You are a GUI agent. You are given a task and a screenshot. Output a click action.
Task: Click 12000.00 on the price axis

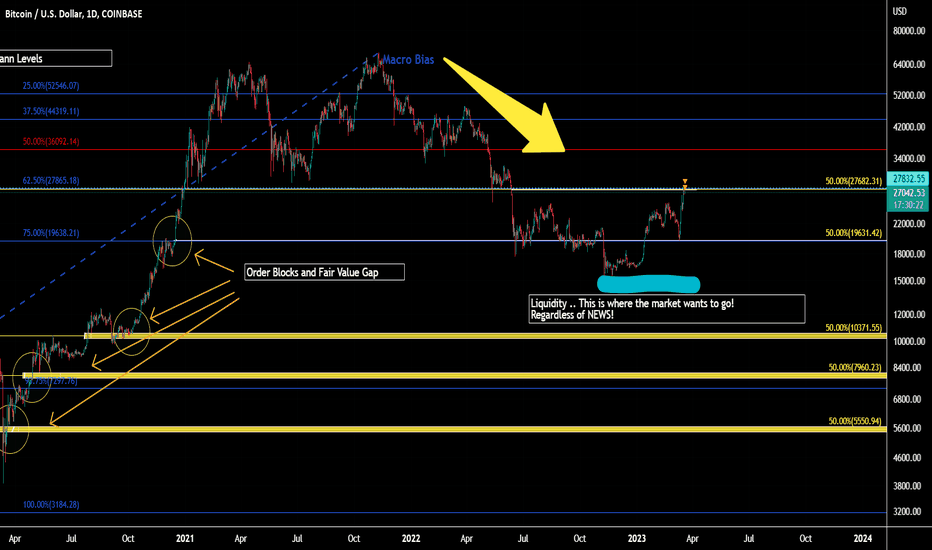click(909, 315)
